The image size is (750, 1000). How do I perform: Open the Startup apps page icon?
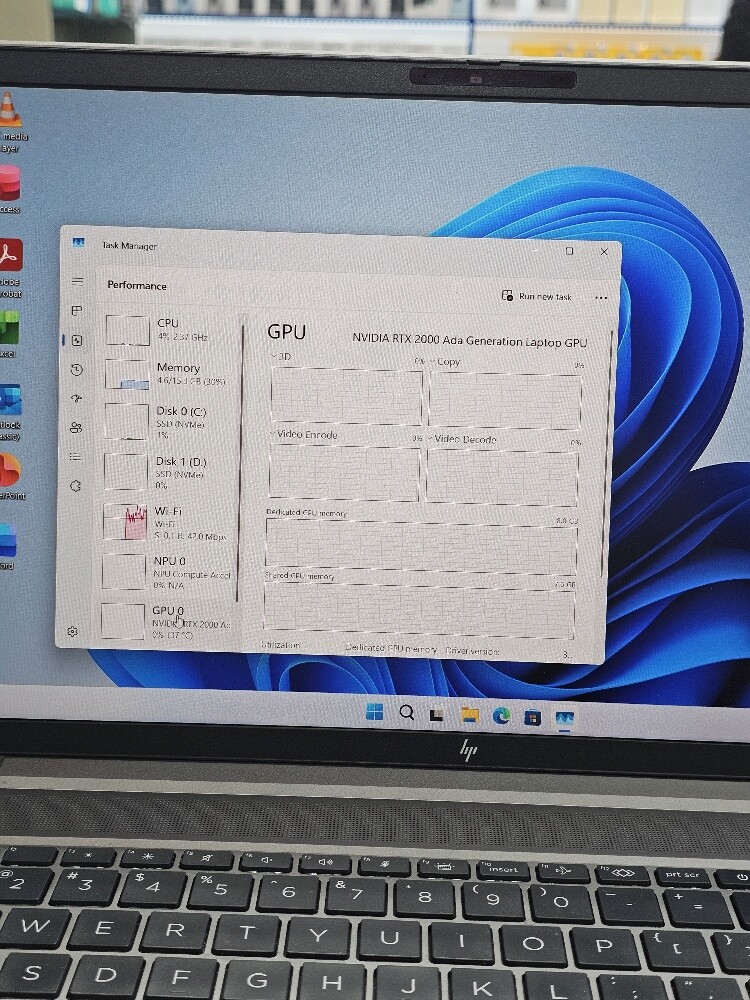tap(77, 399)
